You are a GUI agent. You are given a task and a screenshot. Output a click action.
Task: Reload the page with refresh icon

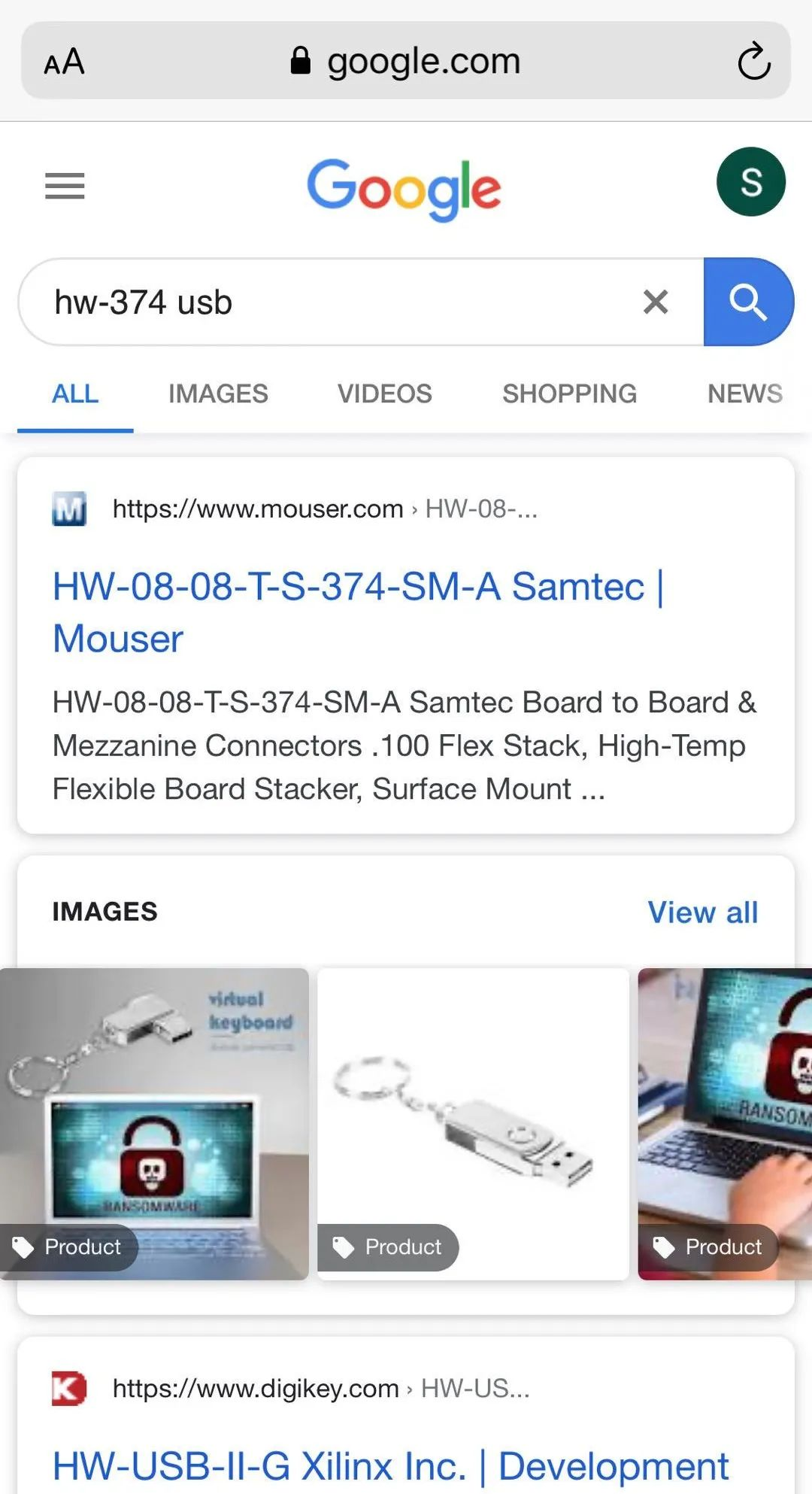coord(753,62)
